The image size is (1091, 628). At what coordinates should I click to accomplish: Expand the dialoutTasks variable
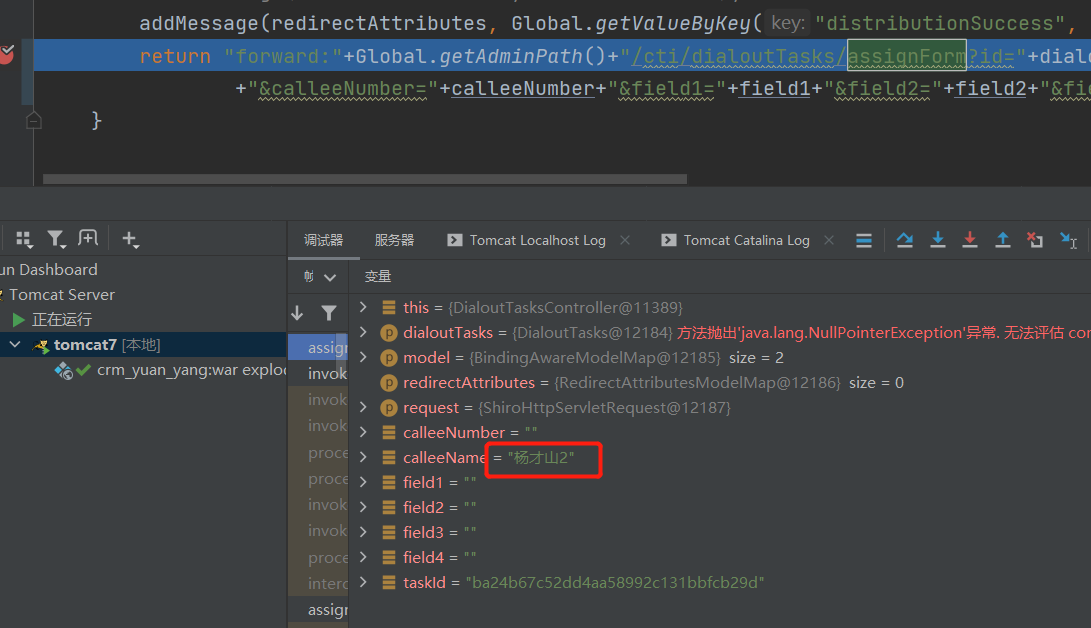(362, 332)
